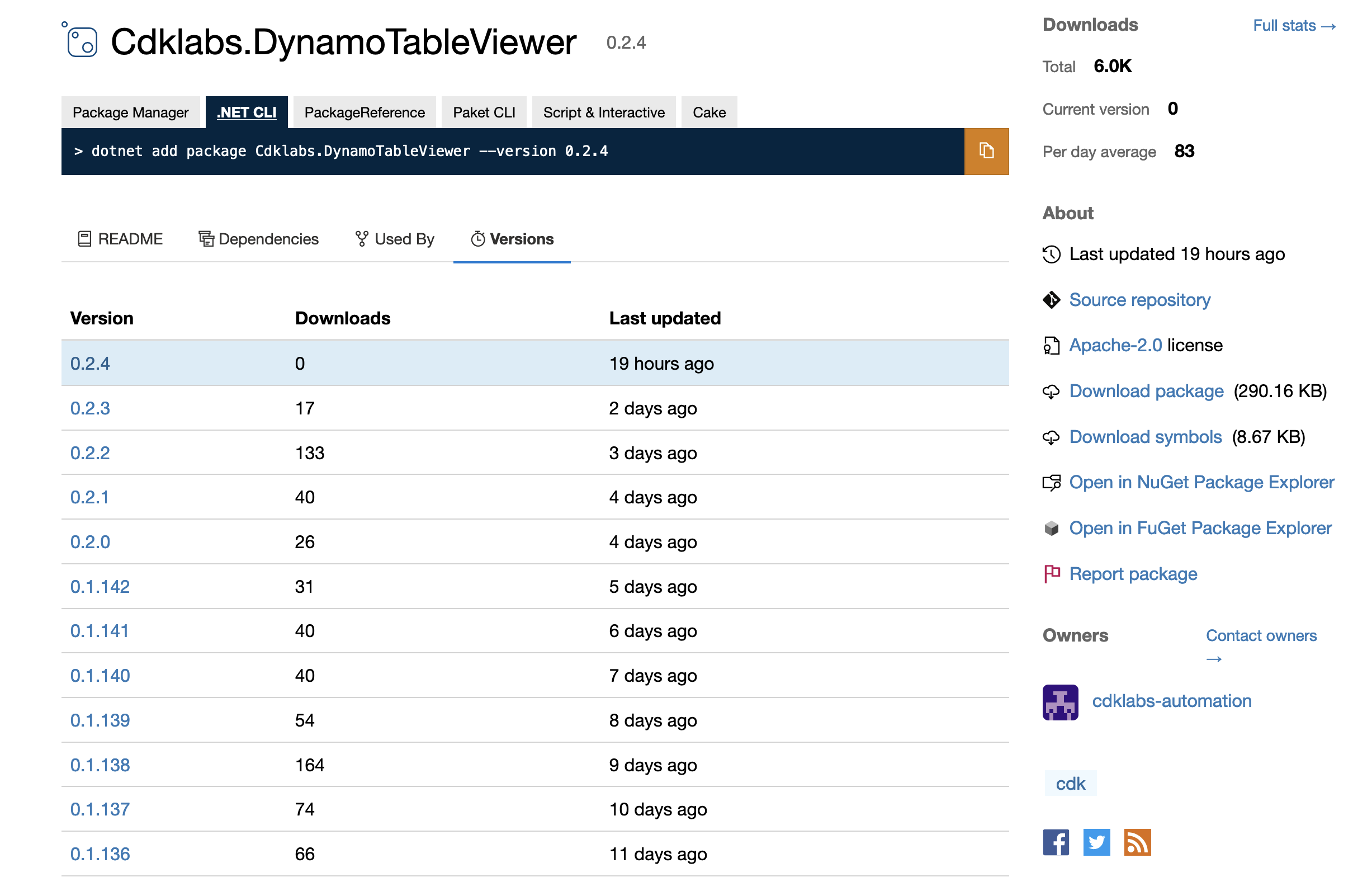The width and height of the screenshot is (1372, 877).
Task: Click the Download package link
Action: point(1146,392)
